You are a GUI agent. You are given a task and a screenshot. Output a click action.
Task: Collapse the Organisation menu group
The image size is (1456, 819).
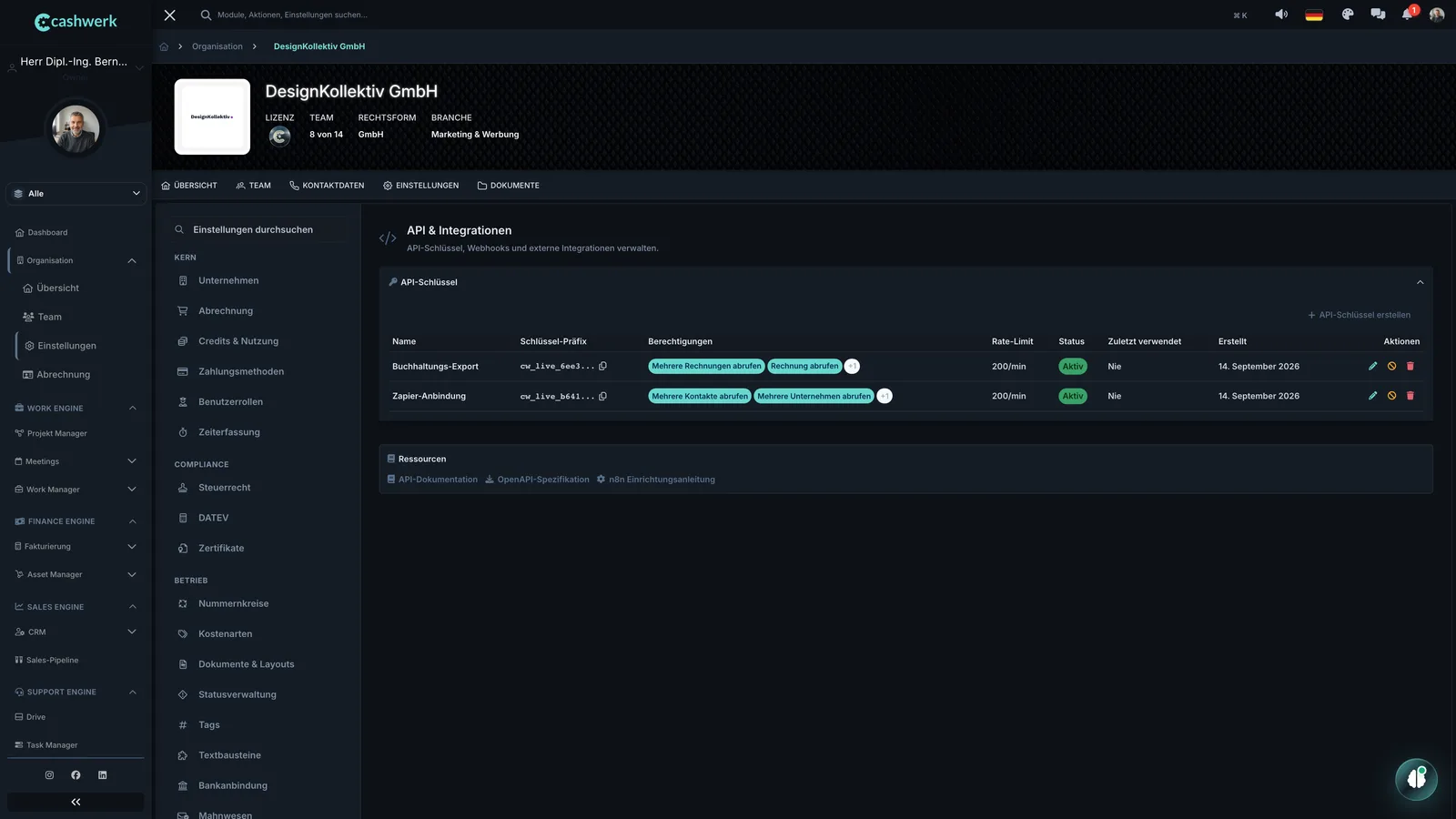click(132, 261)
